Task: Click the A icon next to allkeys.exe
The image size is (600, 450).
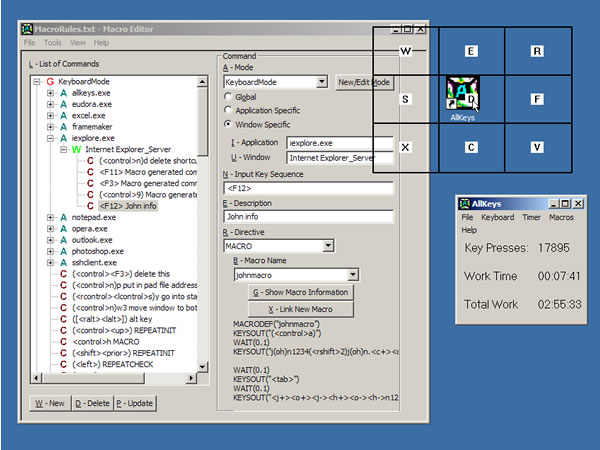Action: 64,93
